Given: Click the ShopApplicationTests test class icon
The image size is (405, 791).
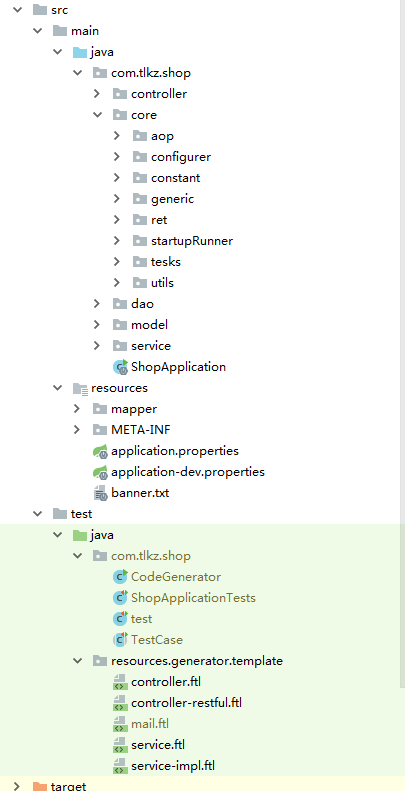Looking at the screenshot, I should 120,598.
